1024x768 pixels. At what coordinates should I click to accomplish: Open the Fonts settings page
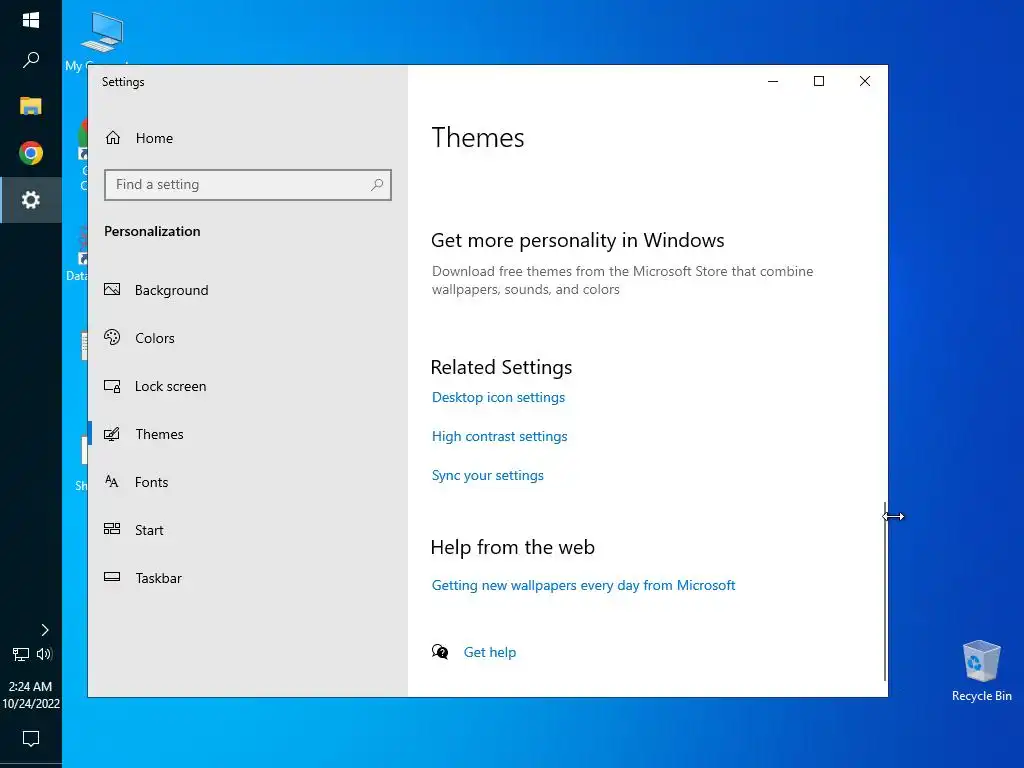(x=152, y=483)
